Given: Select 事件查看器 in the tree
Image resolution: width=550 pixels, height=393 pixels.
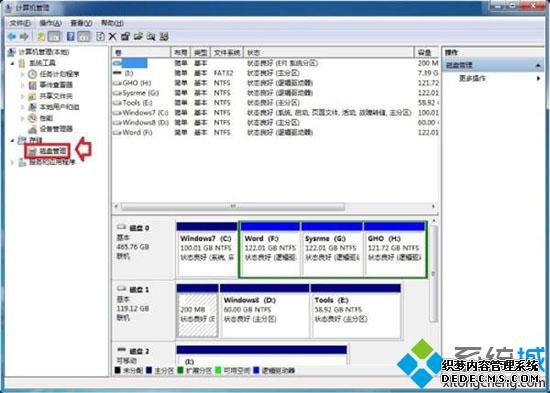Looking at the screenshot, I should (56, 85).
